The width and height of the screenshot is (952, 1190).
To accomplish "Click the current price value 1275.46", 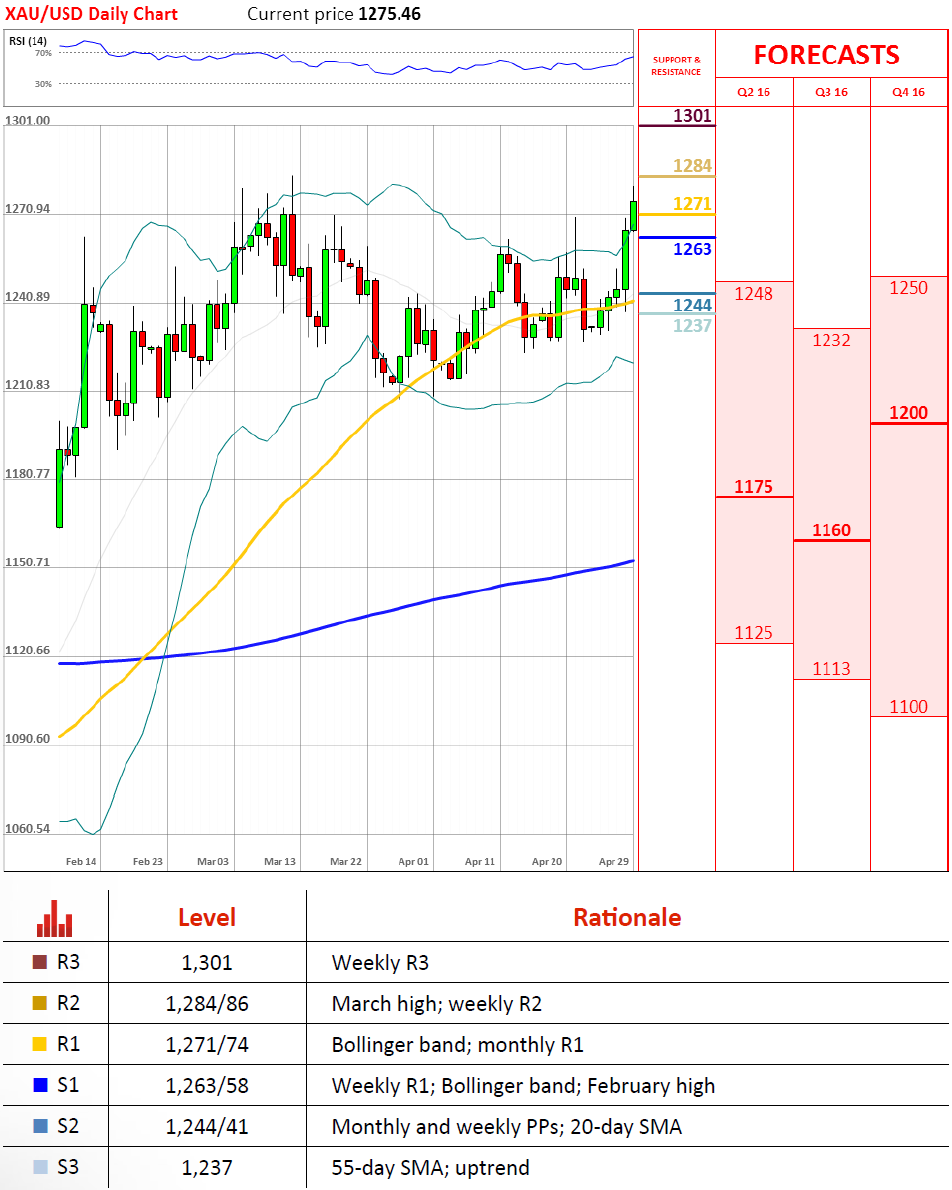I will pyautogui.click(x=389, y=14).
